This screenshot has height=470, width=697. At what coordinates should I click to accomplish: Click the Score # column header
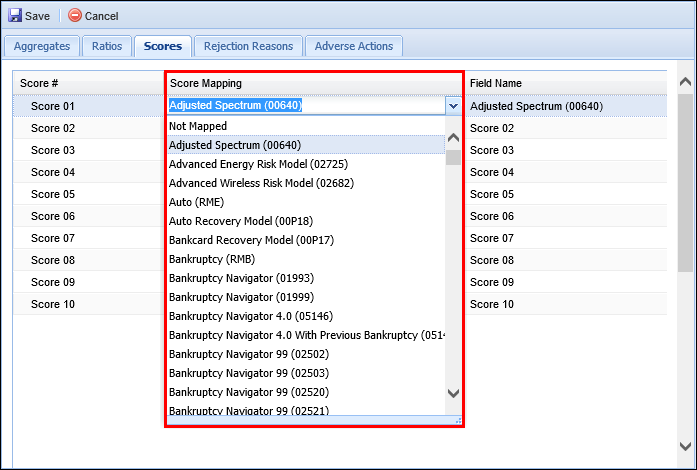[x=88, y=83]
